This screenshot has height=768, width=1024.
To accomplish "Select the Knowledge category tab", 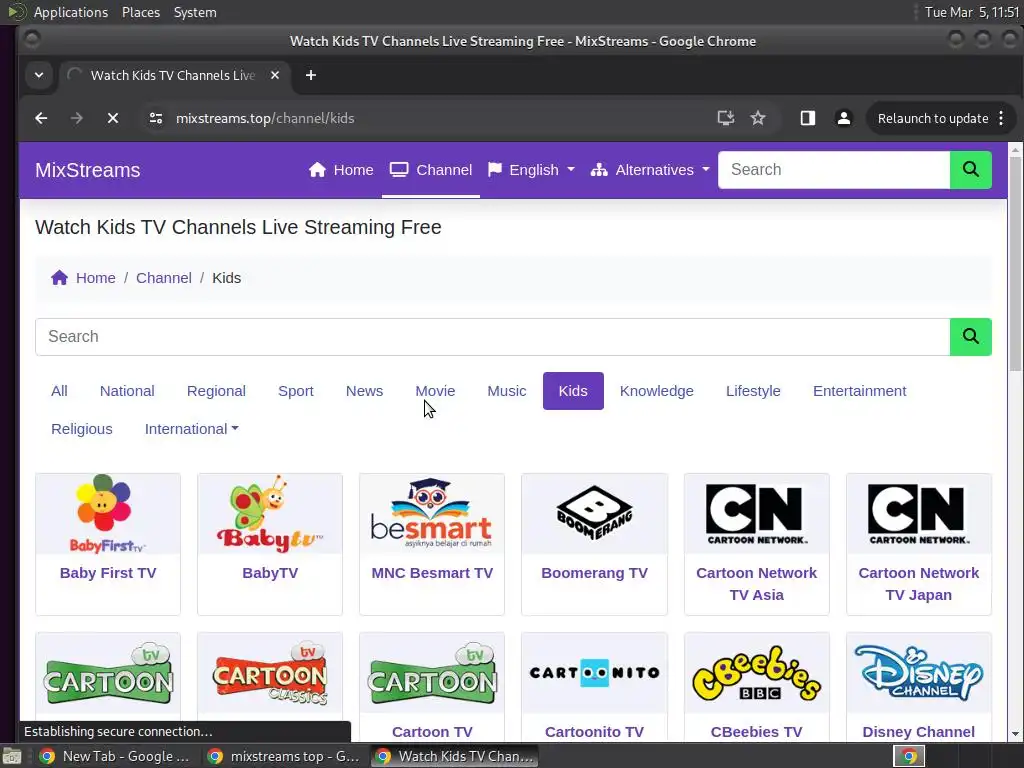I will (x=656, y=391).
